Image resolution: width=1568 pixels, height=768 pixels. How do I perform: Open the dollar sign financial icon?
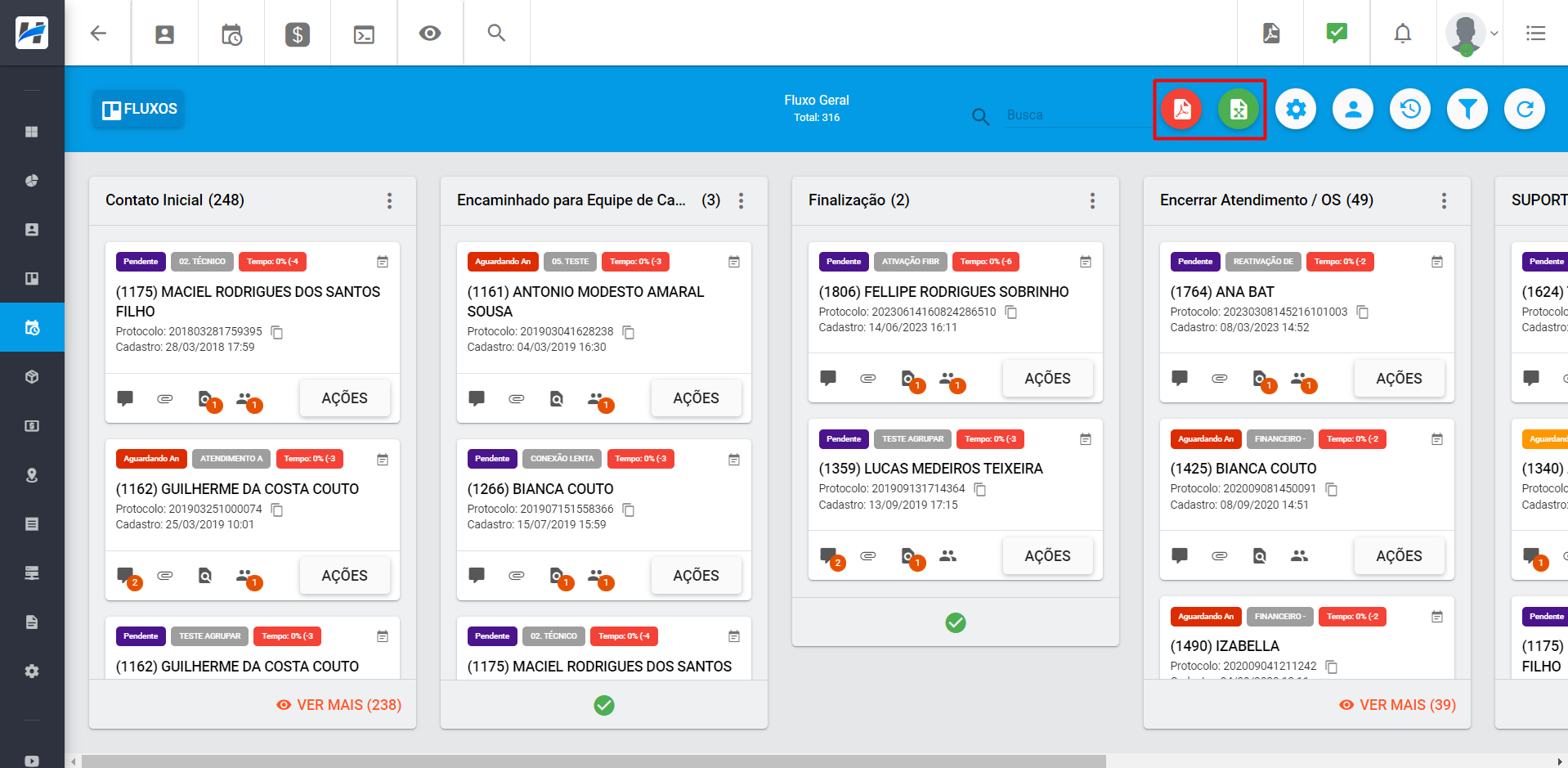298,34
